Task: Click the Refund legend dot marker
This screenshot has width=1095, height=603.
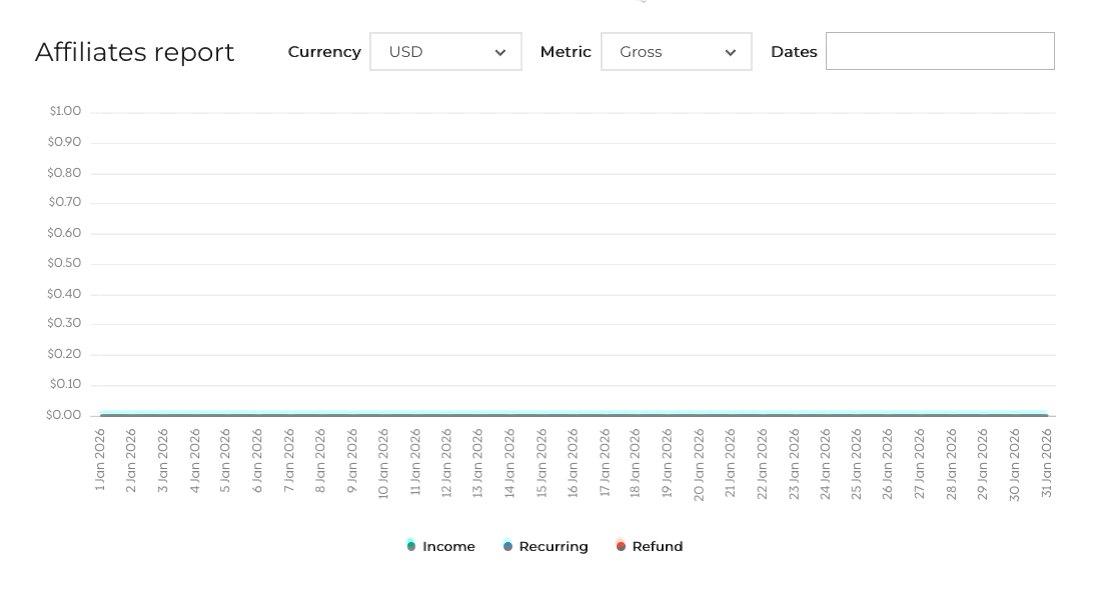Action: click(x=621, y=546)
